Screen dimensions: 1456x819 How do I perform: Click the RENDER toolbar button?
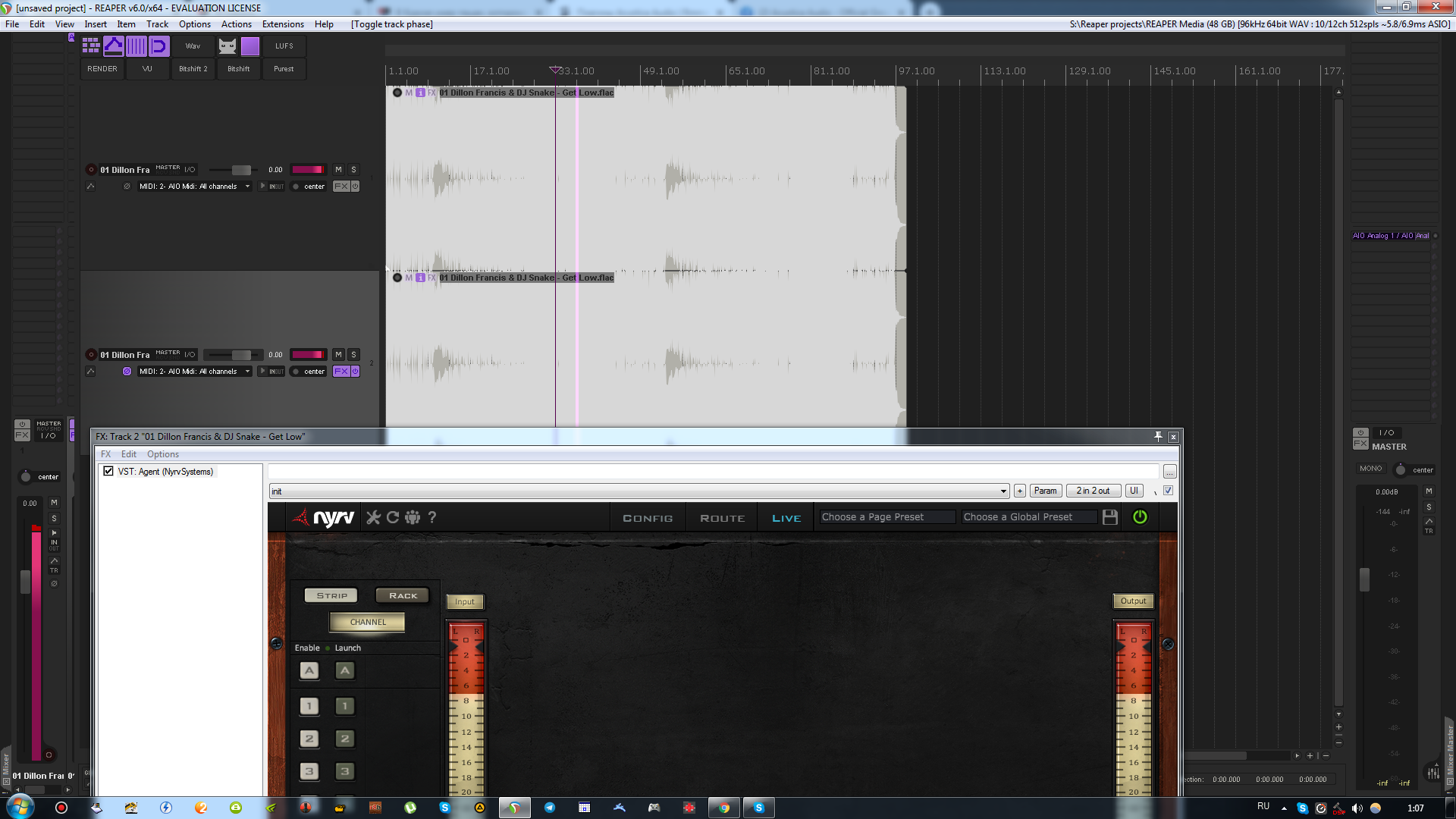102,69
